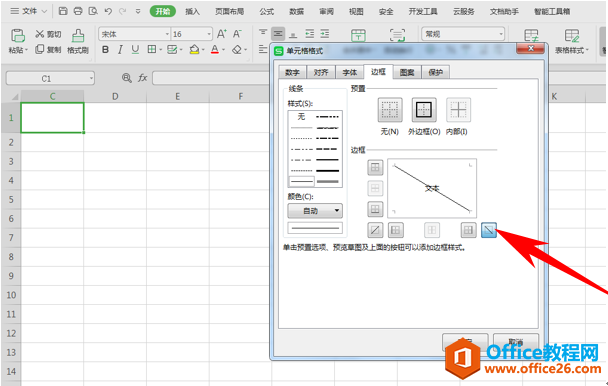
Task: Switch to the 插入 ribbon tab
Action: (192, 11)
